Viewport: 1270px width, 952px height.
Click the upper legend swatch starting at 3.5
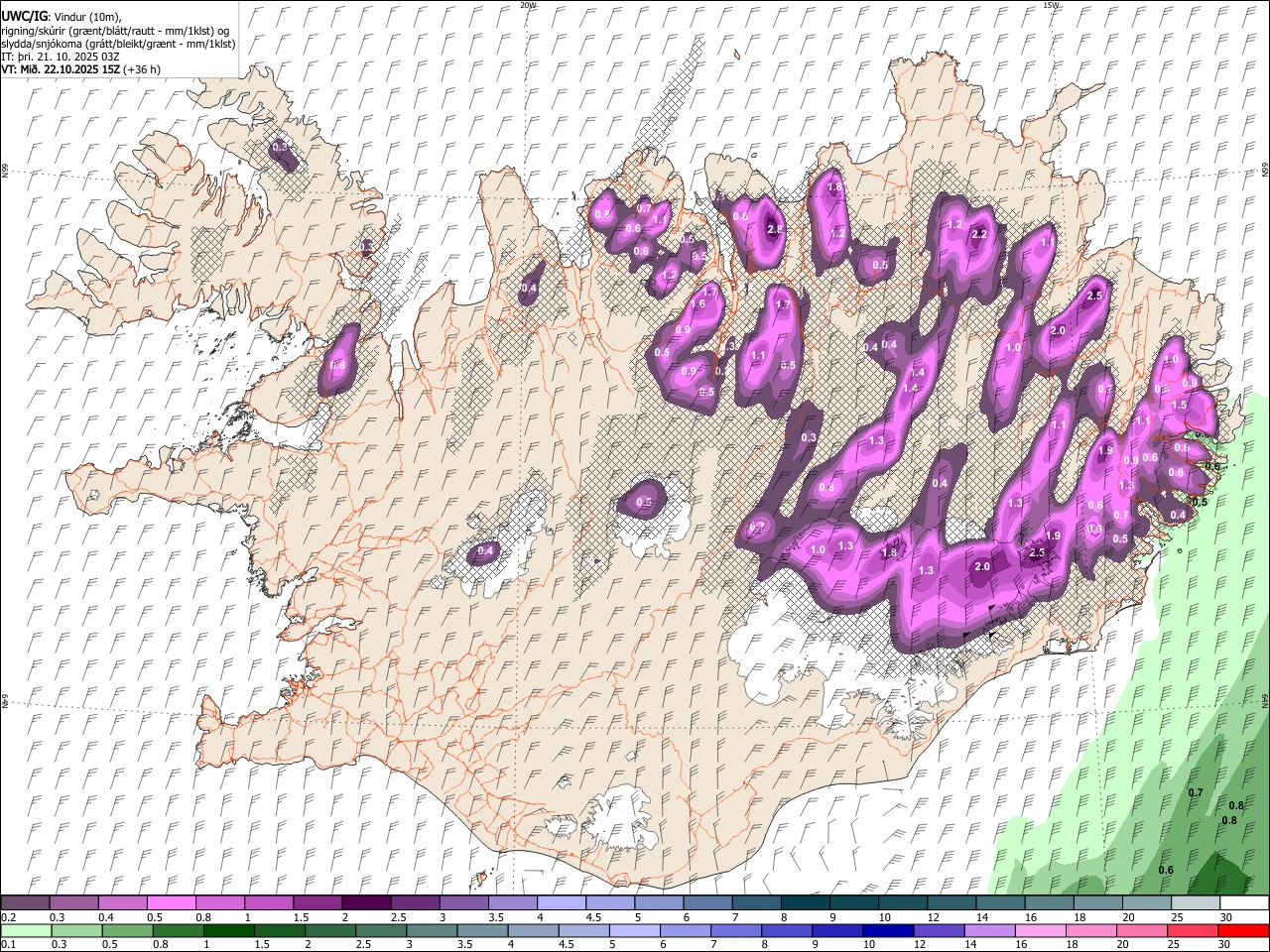click(x=511, y=902)
